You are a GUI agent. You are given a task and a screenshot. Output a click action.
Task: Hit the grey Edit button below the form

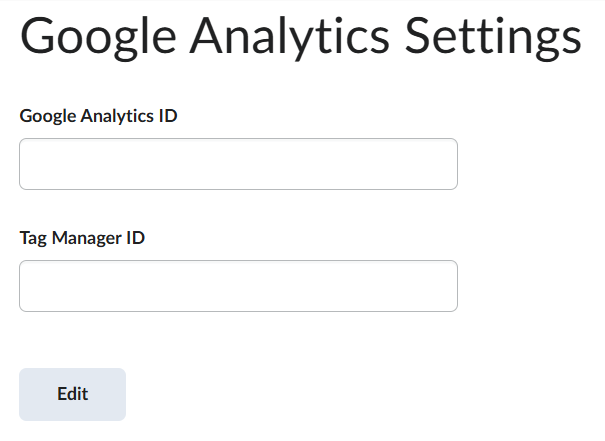pos(72,394)
